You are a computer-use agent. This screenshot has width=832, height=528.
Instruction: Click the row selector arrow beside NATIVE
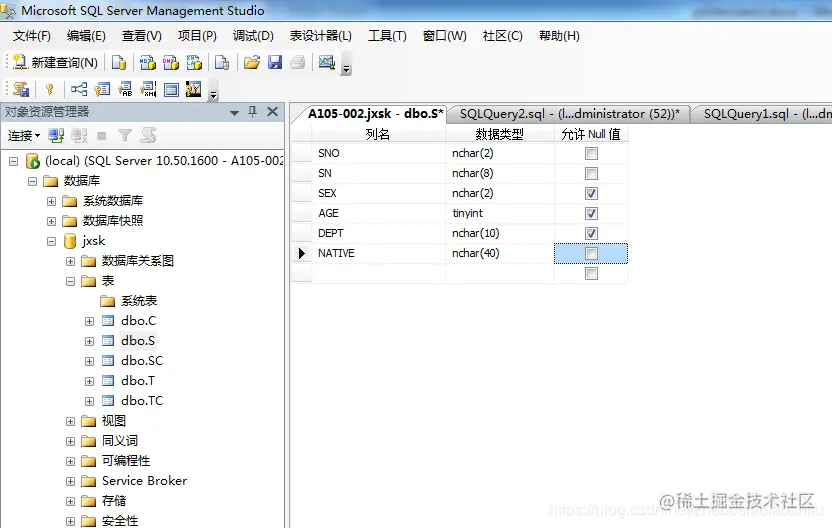(x=301, y=254)
